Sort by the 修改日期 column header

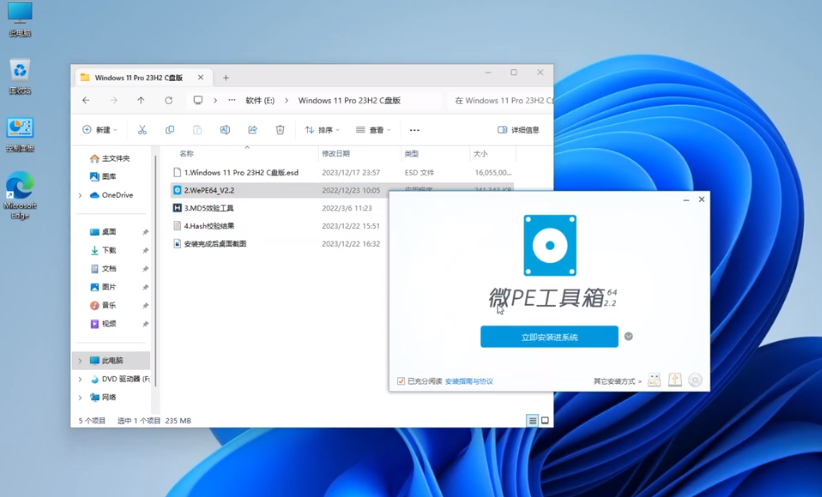[336, 154]
